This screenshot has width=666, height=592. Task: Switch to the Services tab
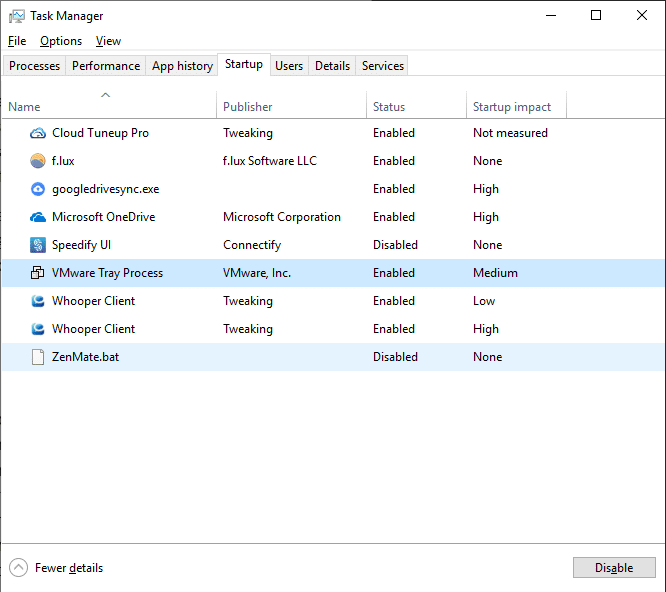(383, 66)
